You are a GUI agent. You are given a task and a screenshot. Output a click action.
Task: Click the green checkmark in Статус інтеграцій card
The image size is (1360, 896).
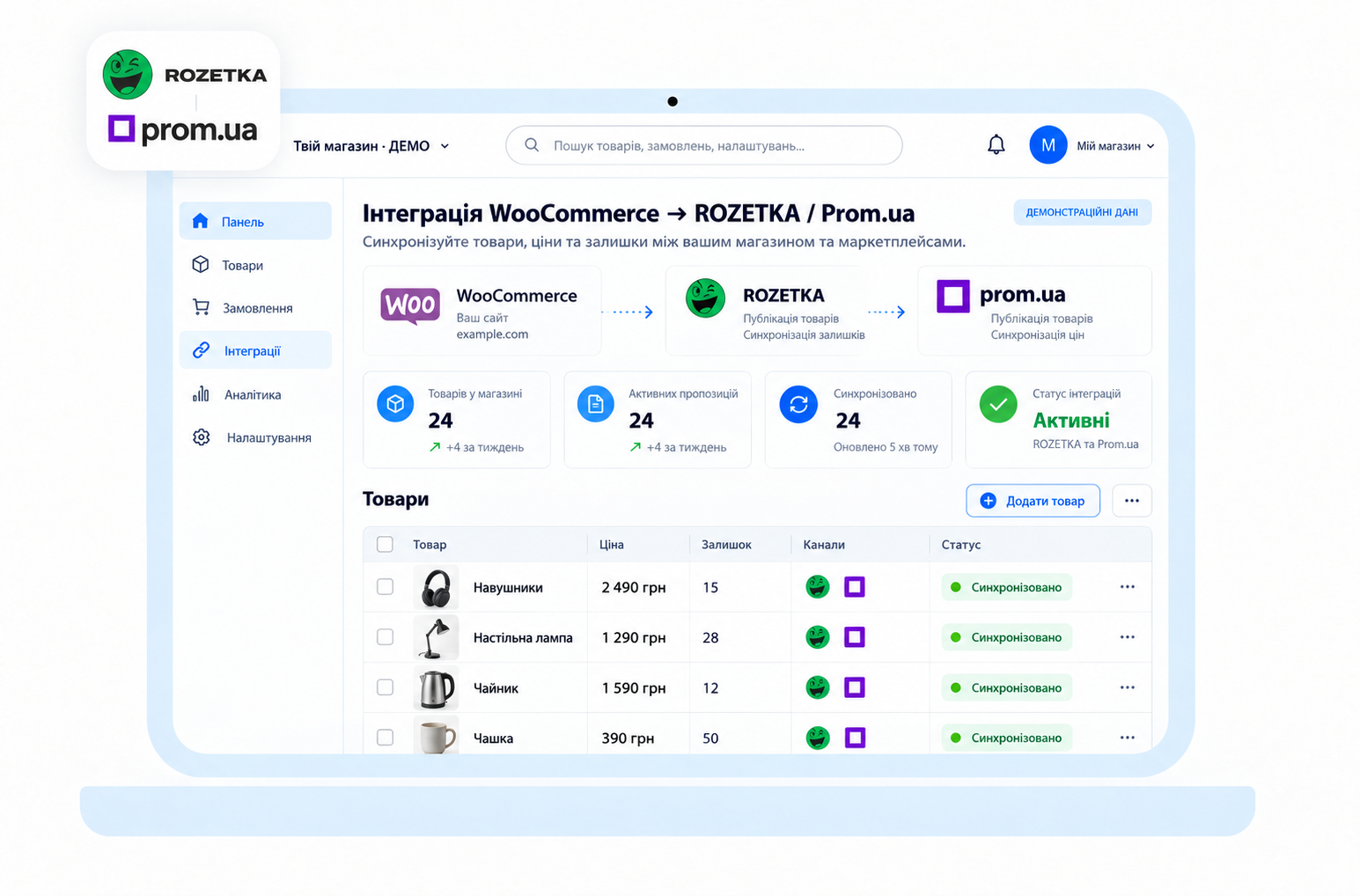(x=998, y=404)
